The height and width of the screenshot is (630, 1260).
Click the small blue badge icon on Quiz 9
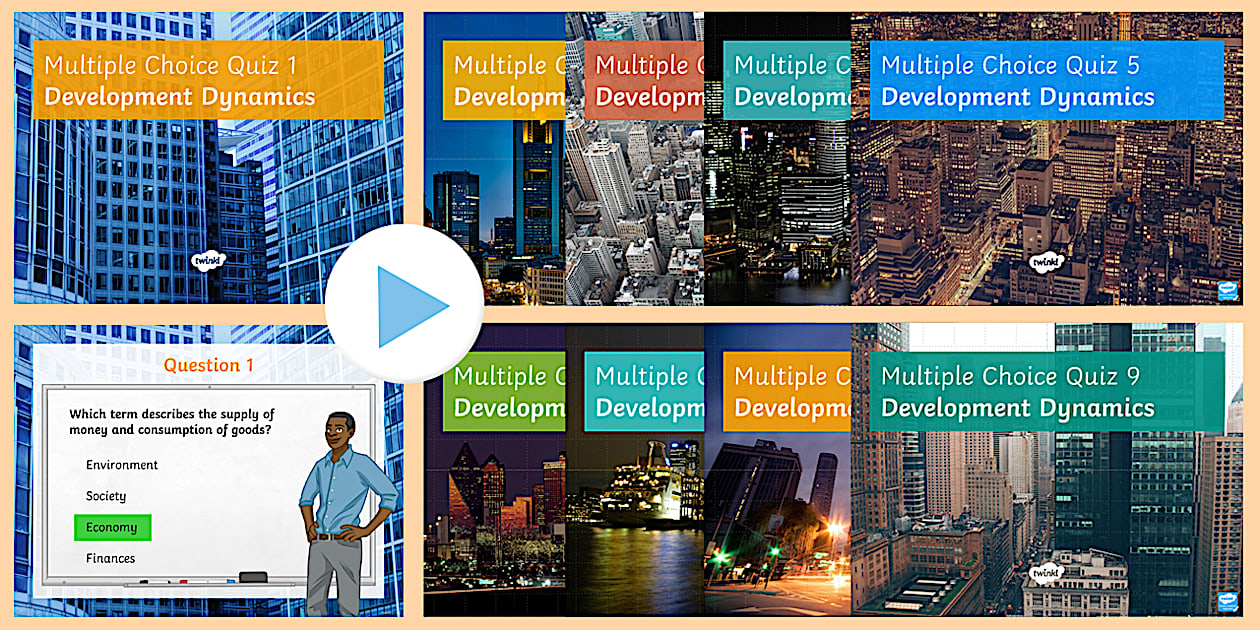1227,601
